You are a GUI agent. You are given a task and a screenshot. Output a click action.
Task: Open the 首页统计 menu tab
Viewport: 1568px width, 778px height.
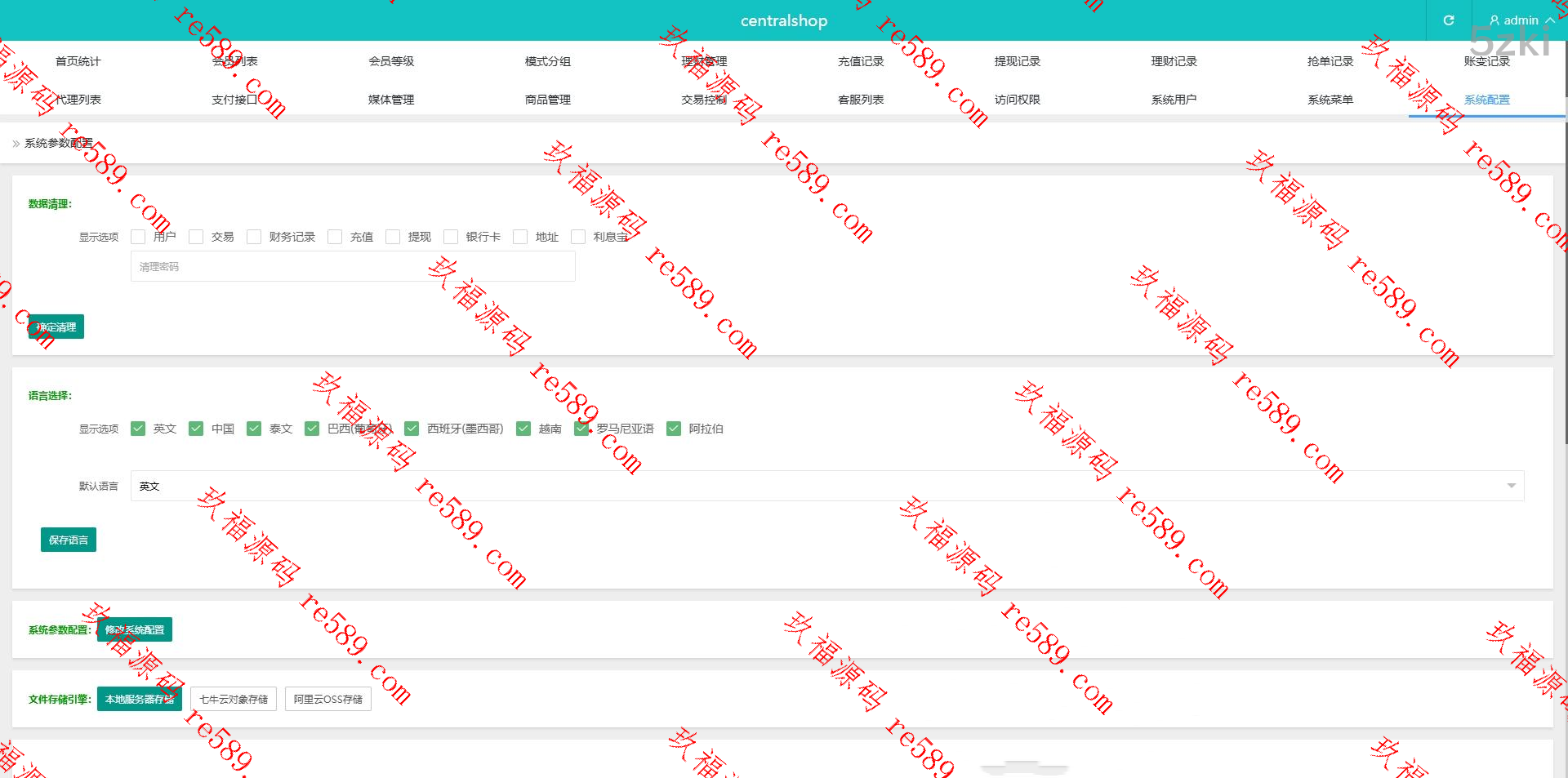(x=78, y=61)
